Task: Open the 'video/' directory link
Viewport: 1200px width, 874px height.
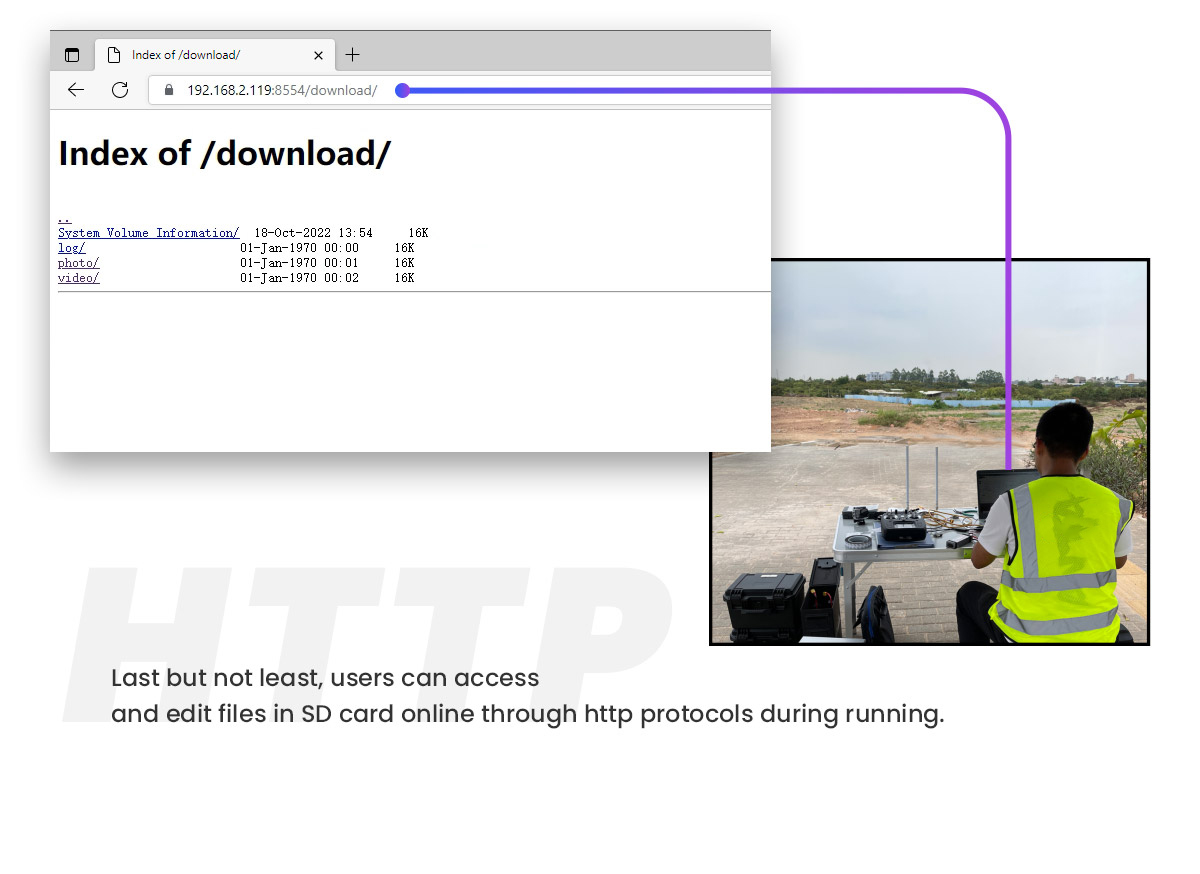Action: click(x=78, y=278)
